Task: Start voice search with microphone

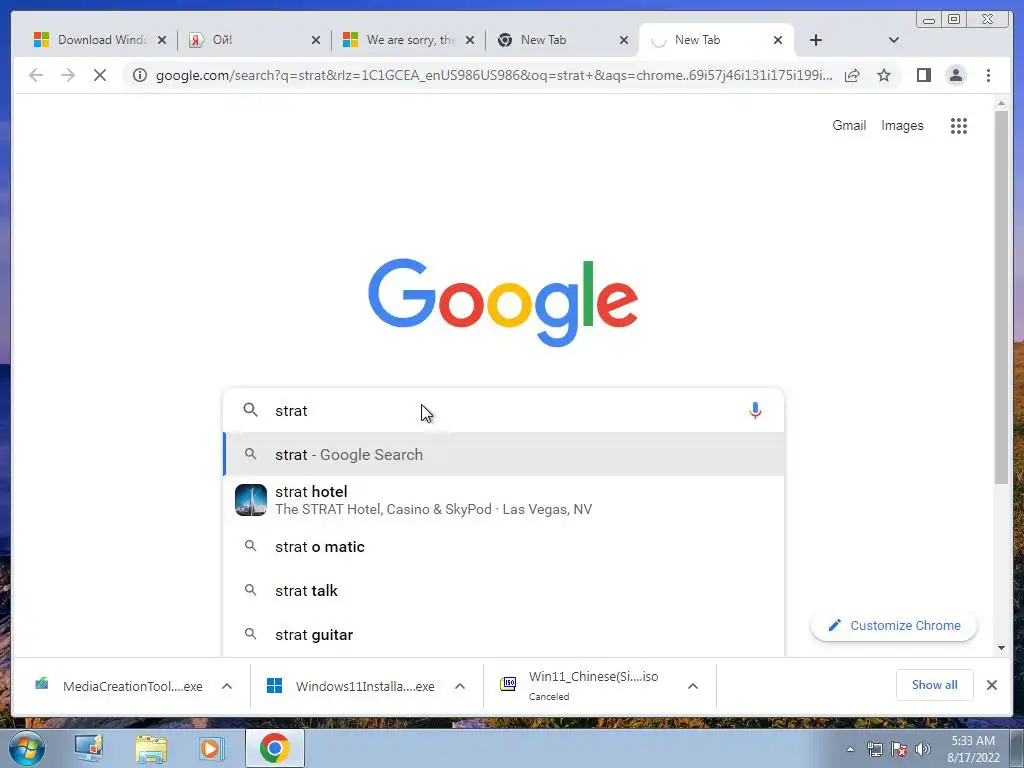Action: [755, 410]
